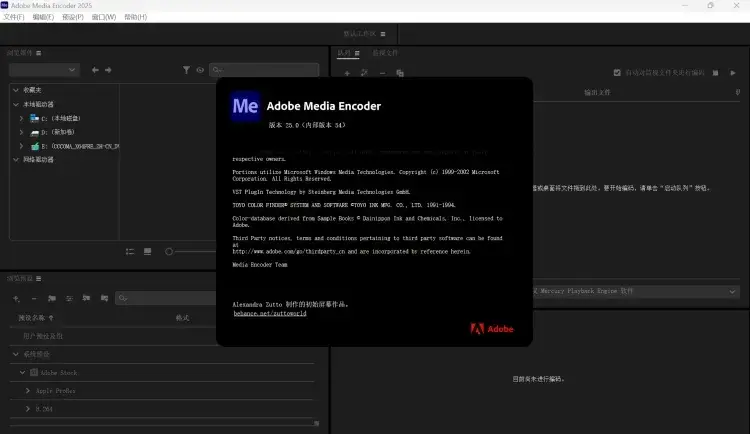Click the filter funnel icon in media browser
The image size is (750, 434).
click(x=186, y=70)
